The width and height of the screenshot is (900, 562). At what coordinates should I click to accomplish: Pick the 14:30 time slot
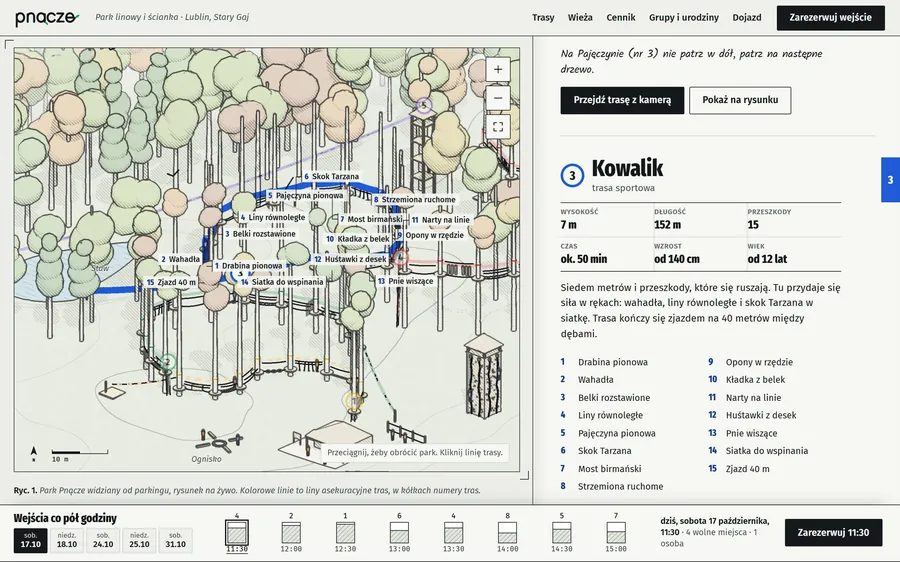pyautogui.click(x=561, y=533)
